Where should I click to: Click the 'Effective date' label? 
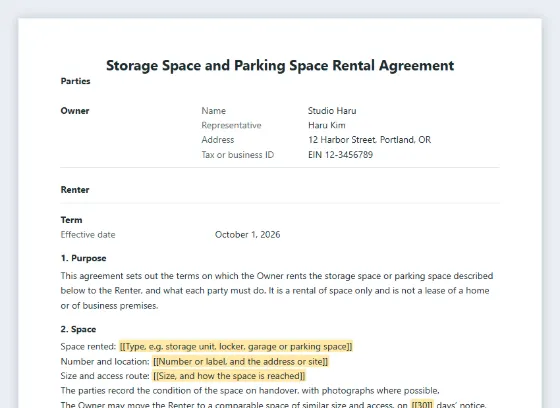point(88,235)
